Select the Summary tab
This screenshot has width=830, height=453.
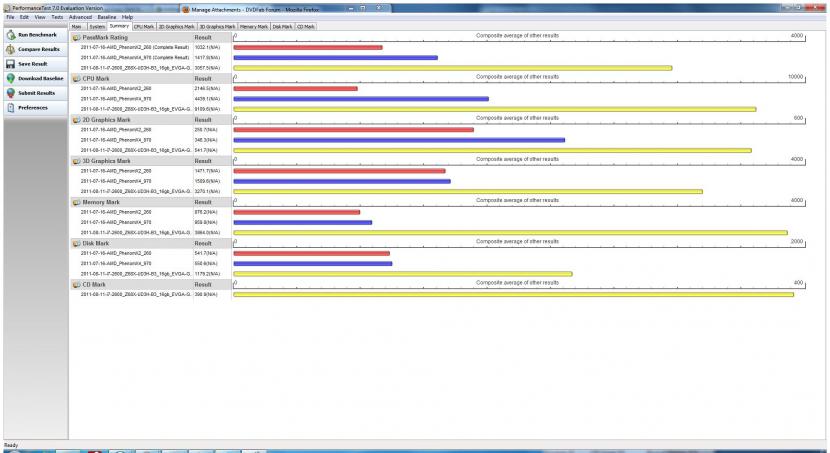119,26
